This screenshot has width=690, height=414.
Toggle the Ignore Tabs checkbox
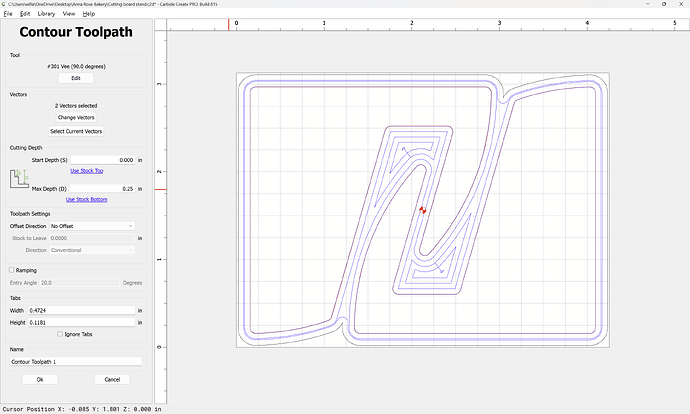[60, 334]
